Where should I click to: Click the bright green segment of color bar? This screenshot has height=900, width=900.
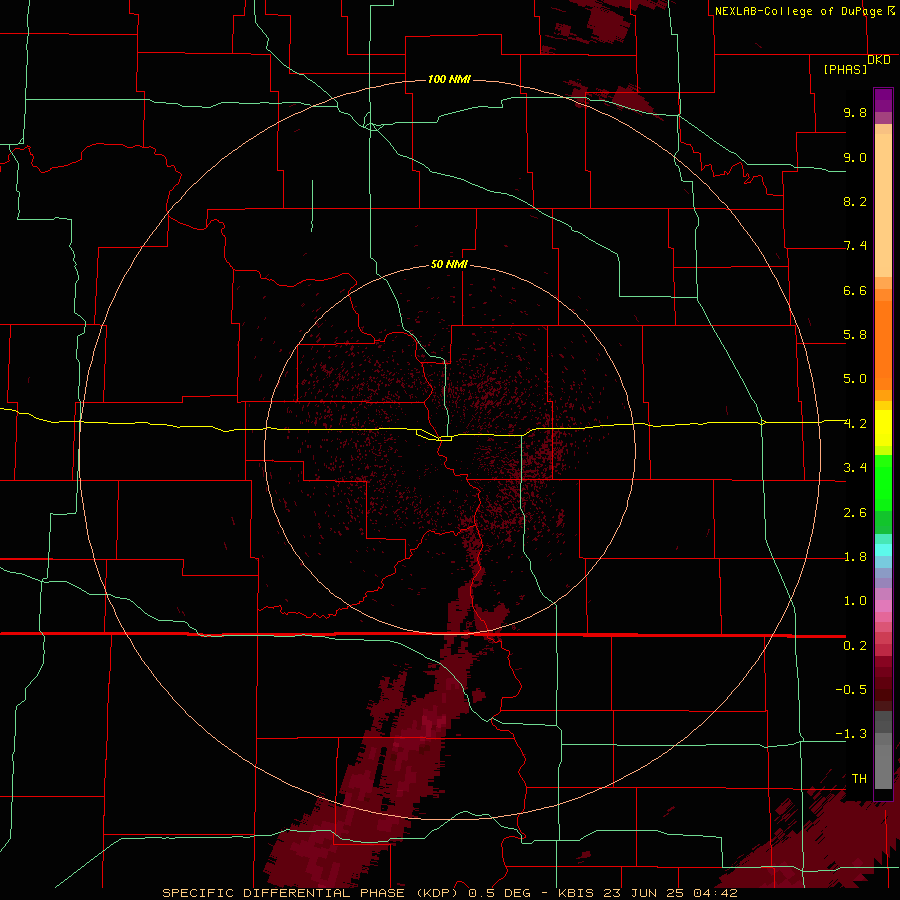pyautogui.click(x=883, y=482)
